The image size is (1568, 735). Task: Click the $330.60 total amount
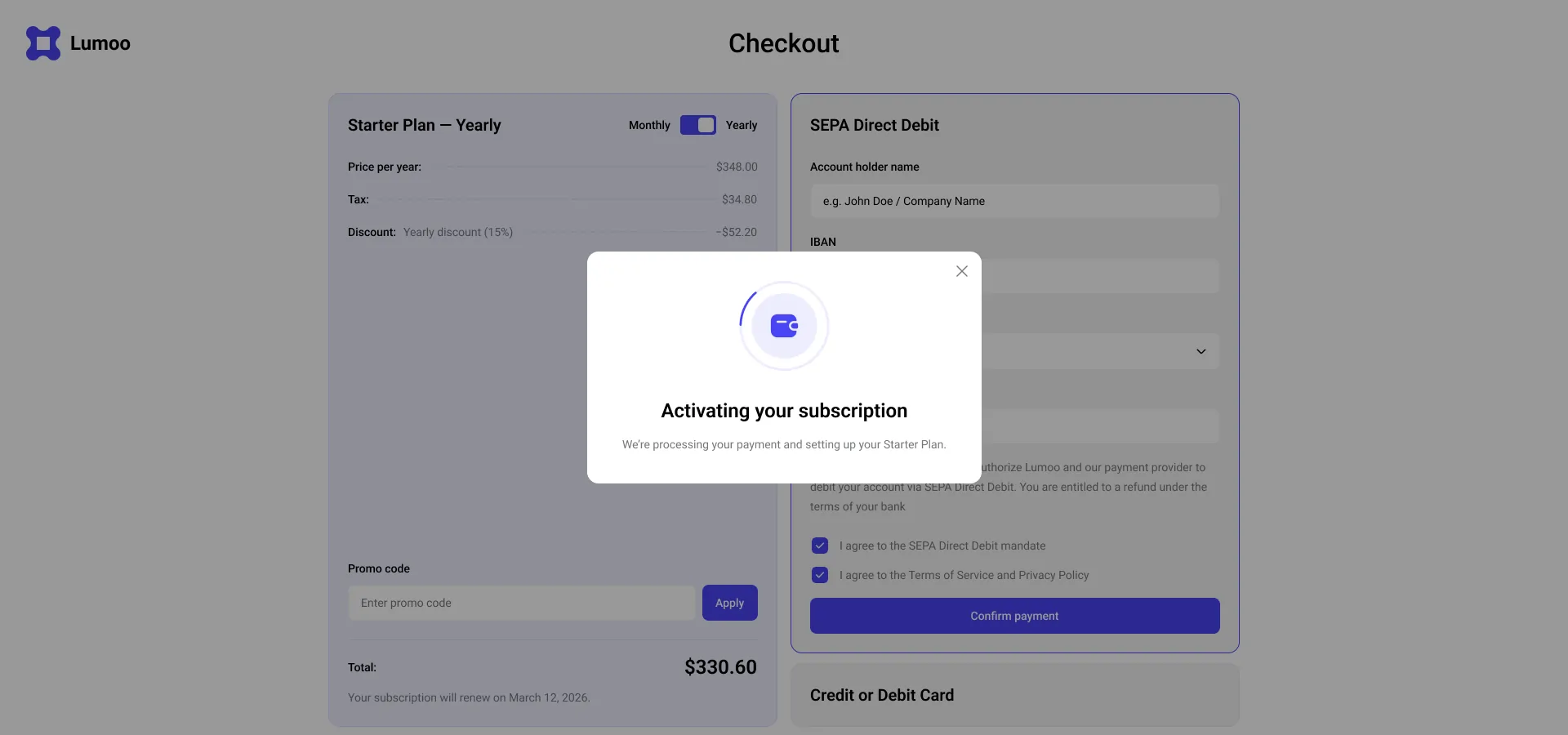pos(720,667)
